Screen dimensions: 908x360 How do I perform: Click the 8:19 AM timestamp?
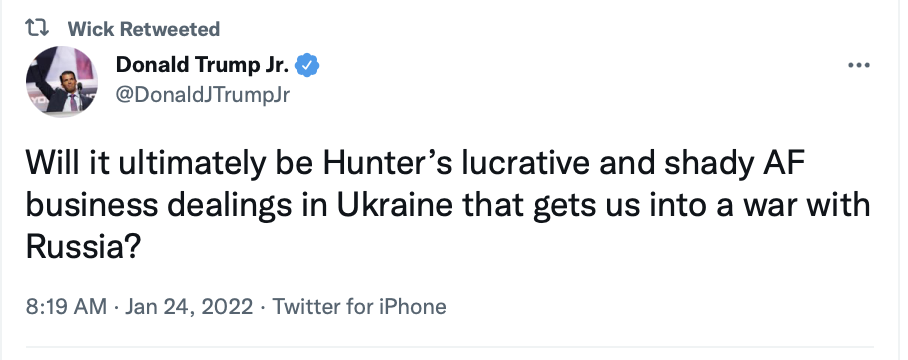pyautogui.click(x=66, y=306)
